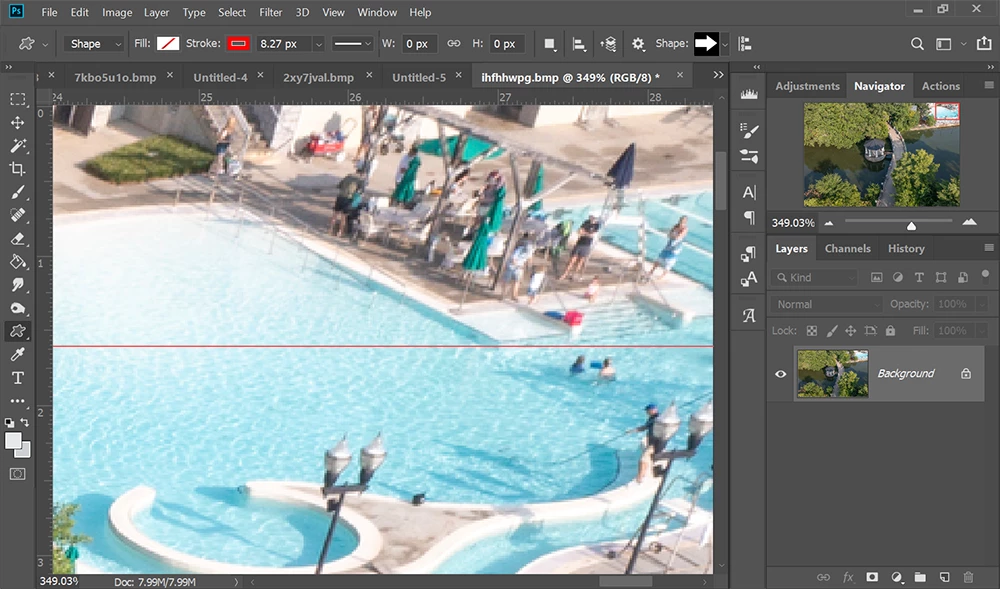Open the Normal blend mode dropdown
This screenshot has height=589, width=1000.
(826, 304)
